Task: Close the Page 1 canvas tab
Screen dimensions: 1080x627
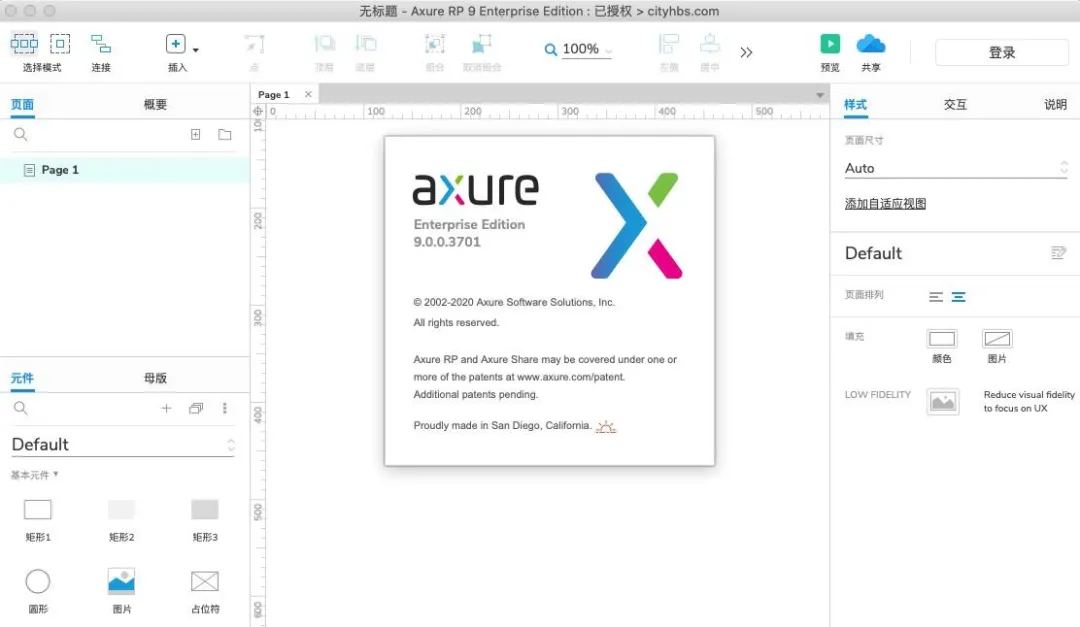Action: coord(308,94)
